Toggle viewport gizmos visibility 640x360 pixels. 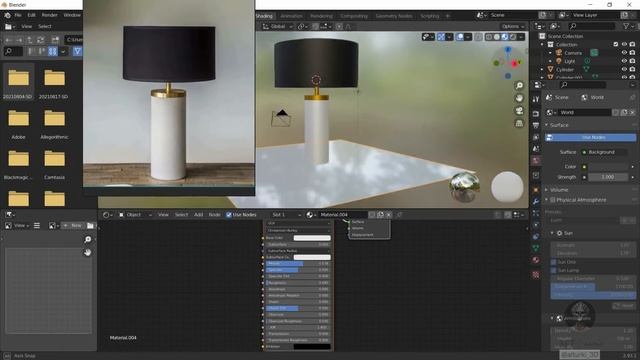coord(441,37)
